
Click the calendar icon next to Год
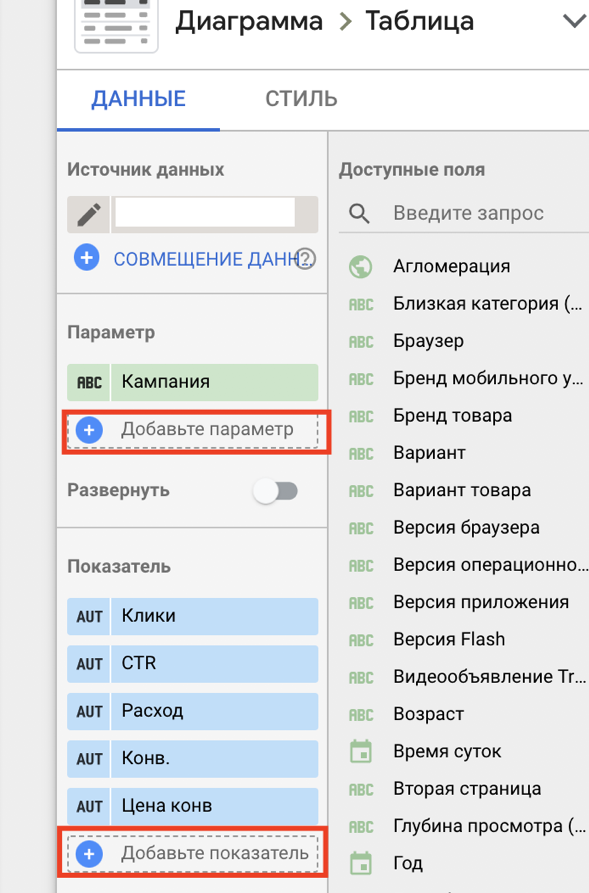point(361,863)
